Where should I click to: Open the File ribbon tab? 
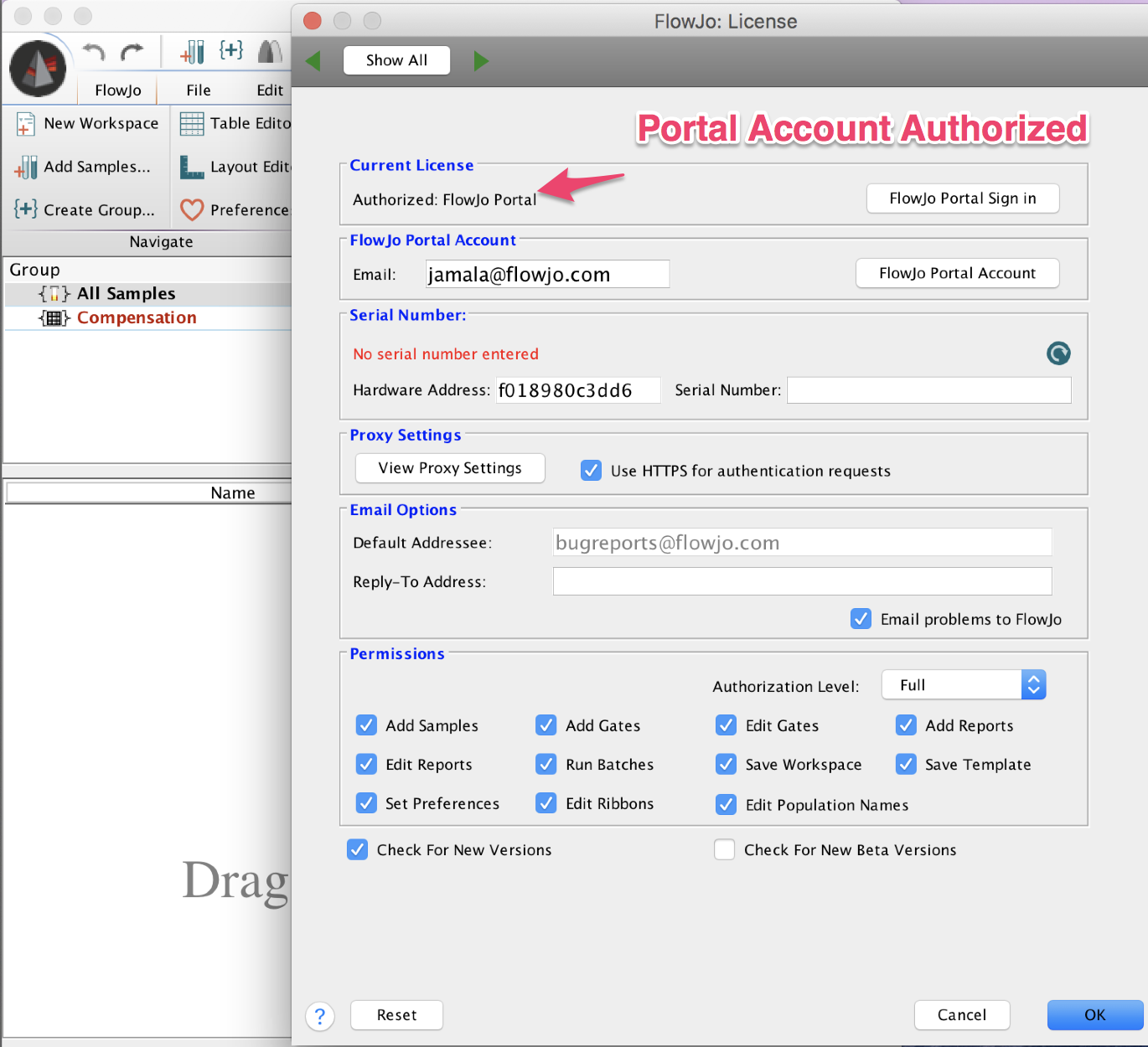pyautogui.click(x=199, y=90)
